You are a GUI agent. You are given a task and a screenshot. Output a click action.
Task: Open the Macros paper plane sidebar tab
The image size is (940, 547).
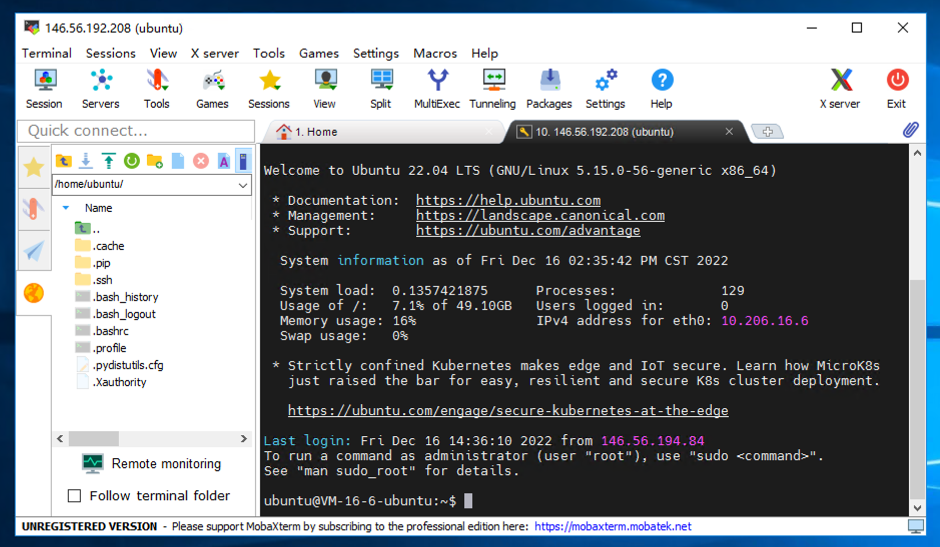click(x=34, y=251)
